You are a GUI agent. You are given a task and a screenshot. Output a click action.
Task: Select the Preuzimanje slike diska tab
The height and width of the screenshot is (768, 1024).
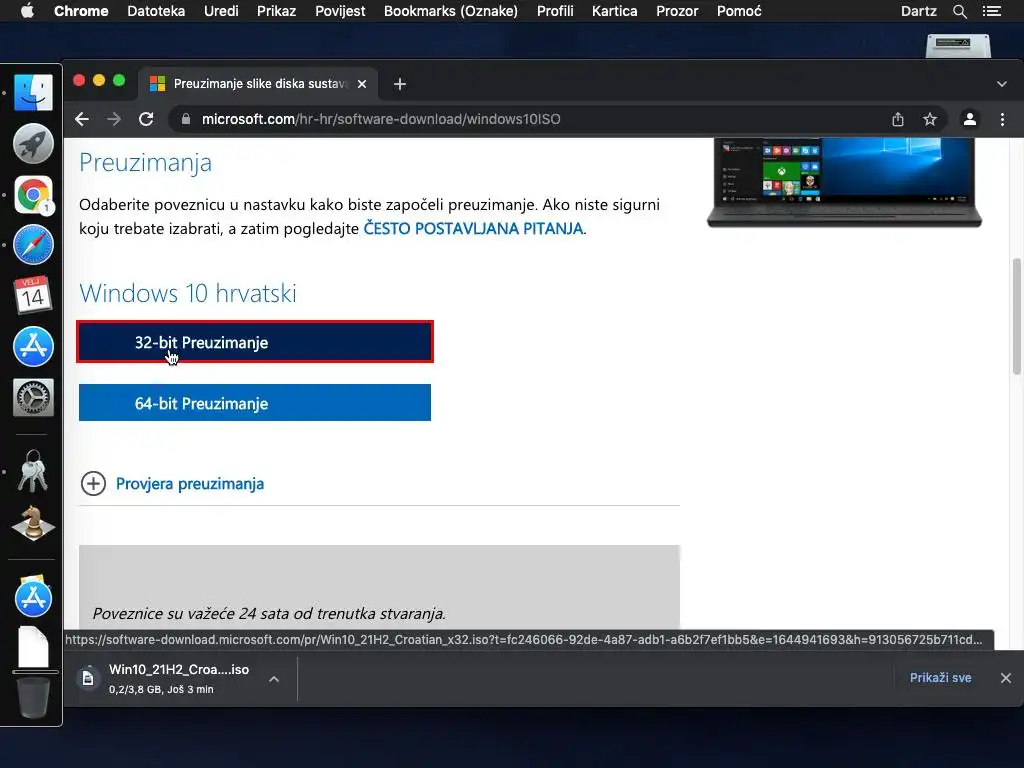pos(258,84)
